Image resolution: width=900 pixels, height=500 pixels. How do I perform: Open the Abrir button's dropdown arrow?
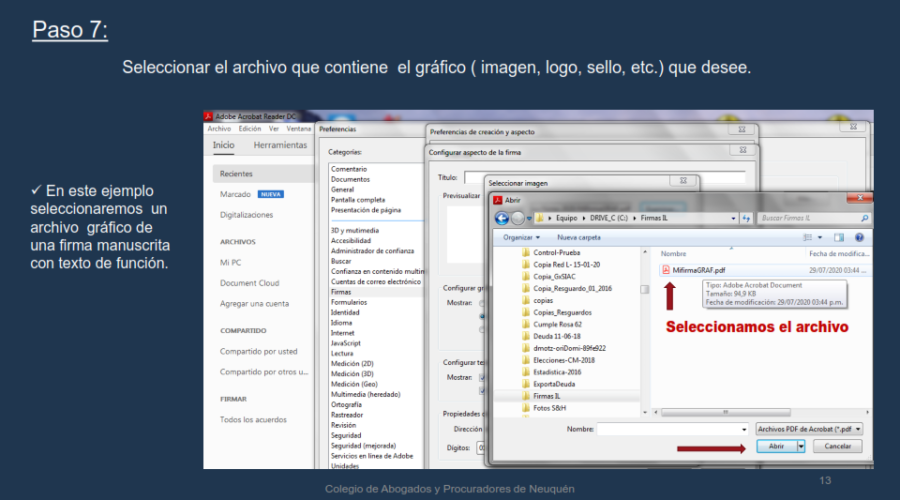click(x=801, y=446)
